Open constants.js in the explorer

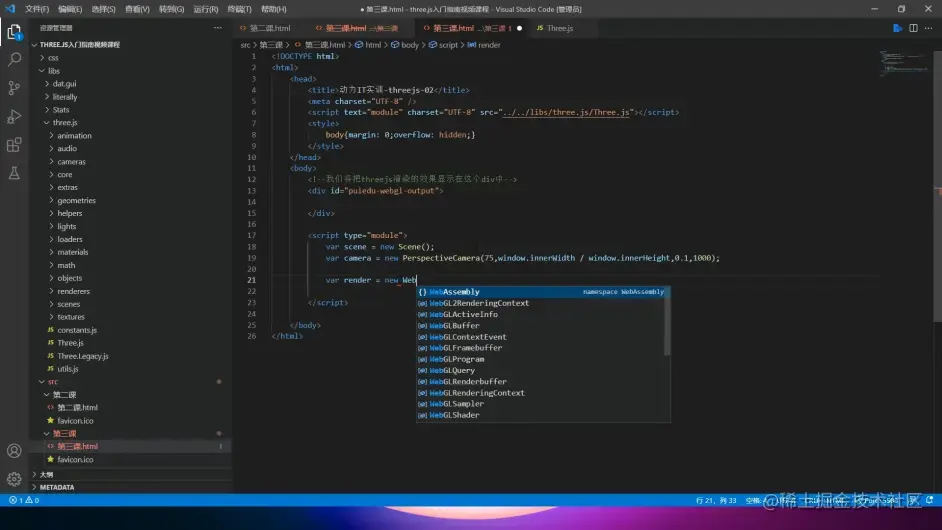click(77, 330)
